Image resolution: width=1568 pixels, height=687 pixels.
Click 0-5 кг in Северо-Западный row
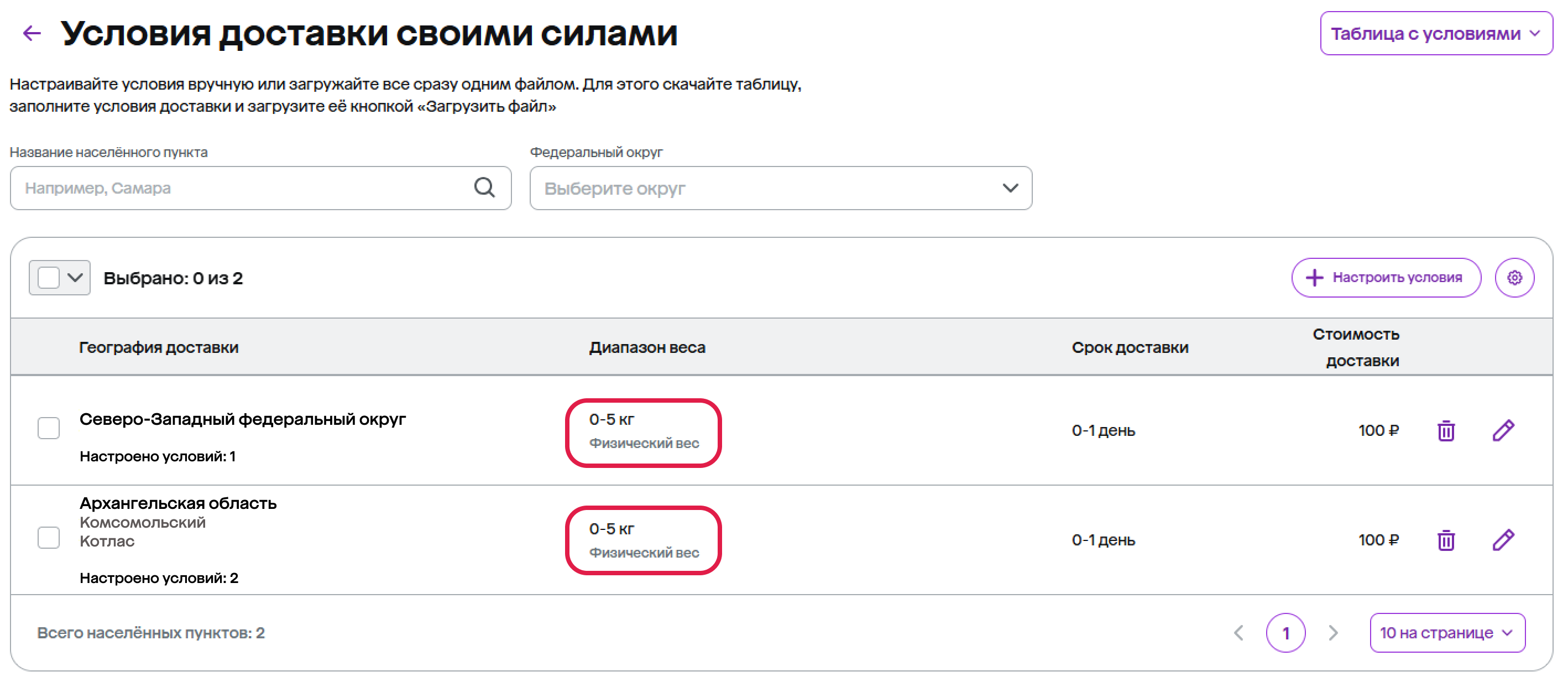point(611,419)
